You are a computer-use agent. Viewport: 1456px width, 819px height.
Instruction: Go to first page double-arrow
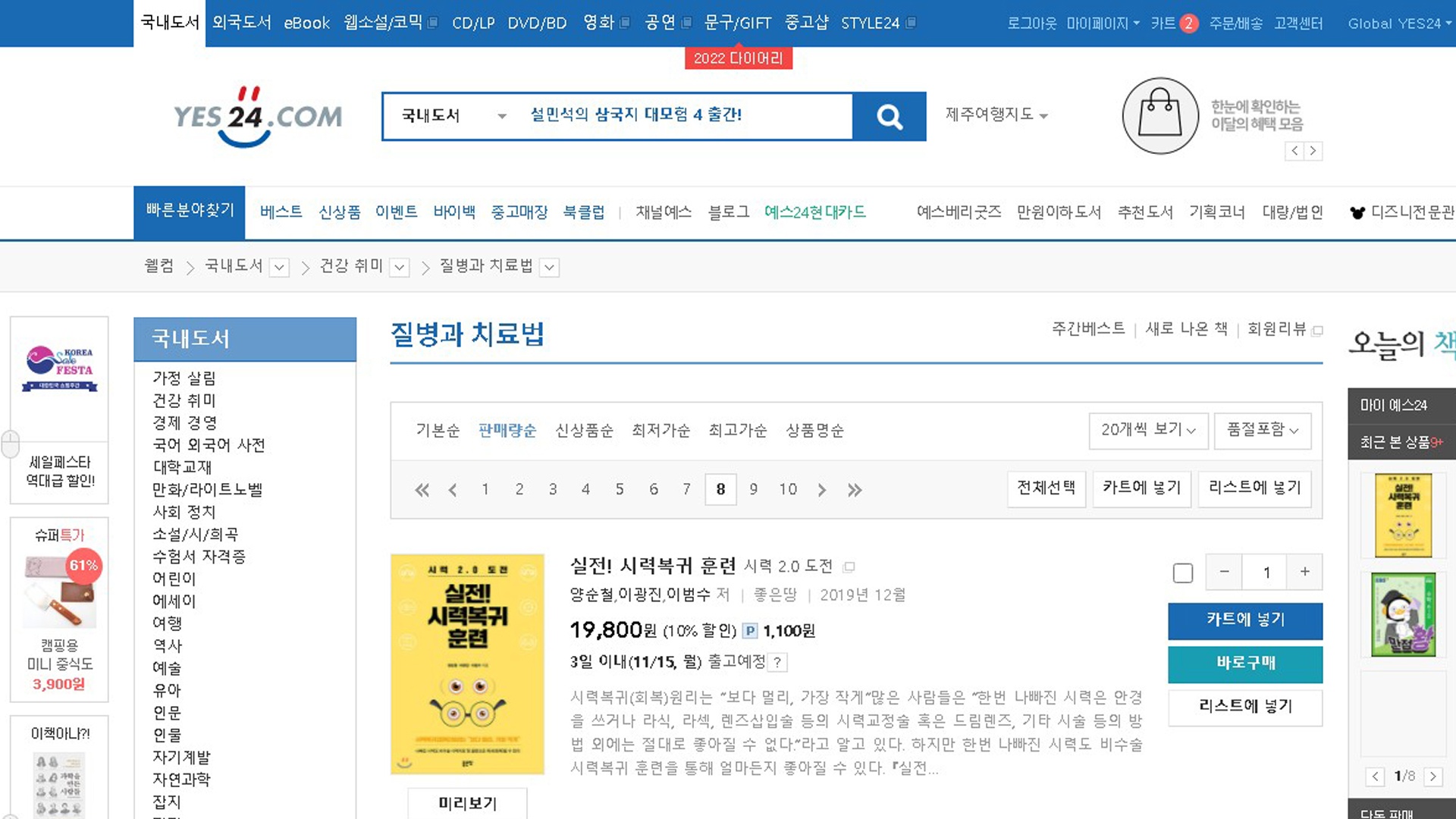point(422,490)
